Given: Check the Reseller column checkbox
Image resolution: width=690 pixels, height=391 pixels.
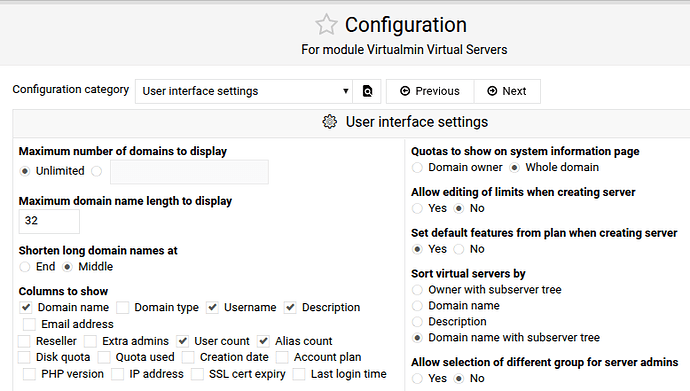Looking at the screenshot, I should tap(24, 341).
